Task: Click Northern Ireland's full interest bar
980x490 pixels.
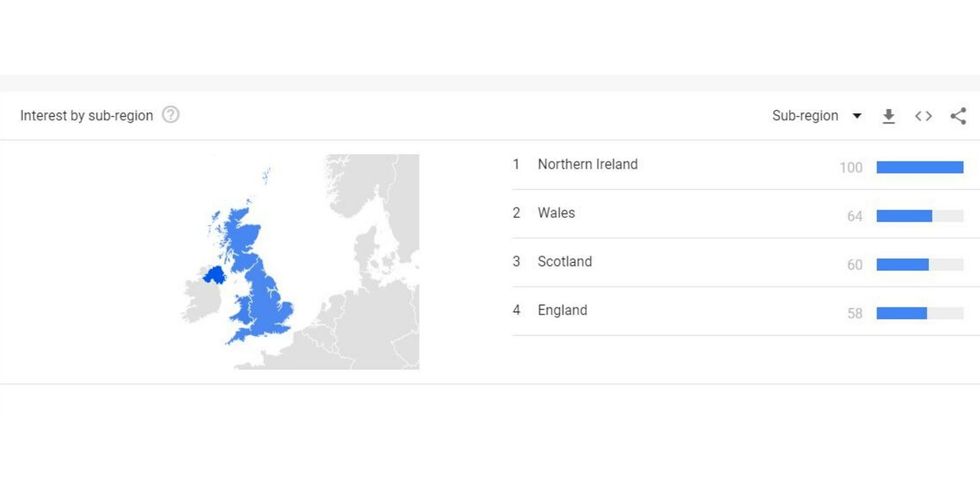Action: (919, 167)
